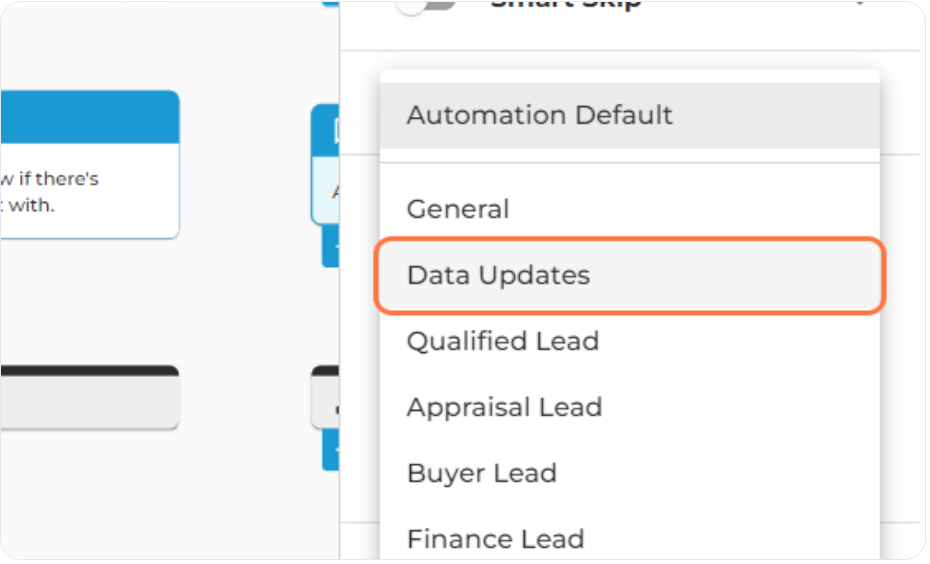Click the Smart Skip label text

566,5
